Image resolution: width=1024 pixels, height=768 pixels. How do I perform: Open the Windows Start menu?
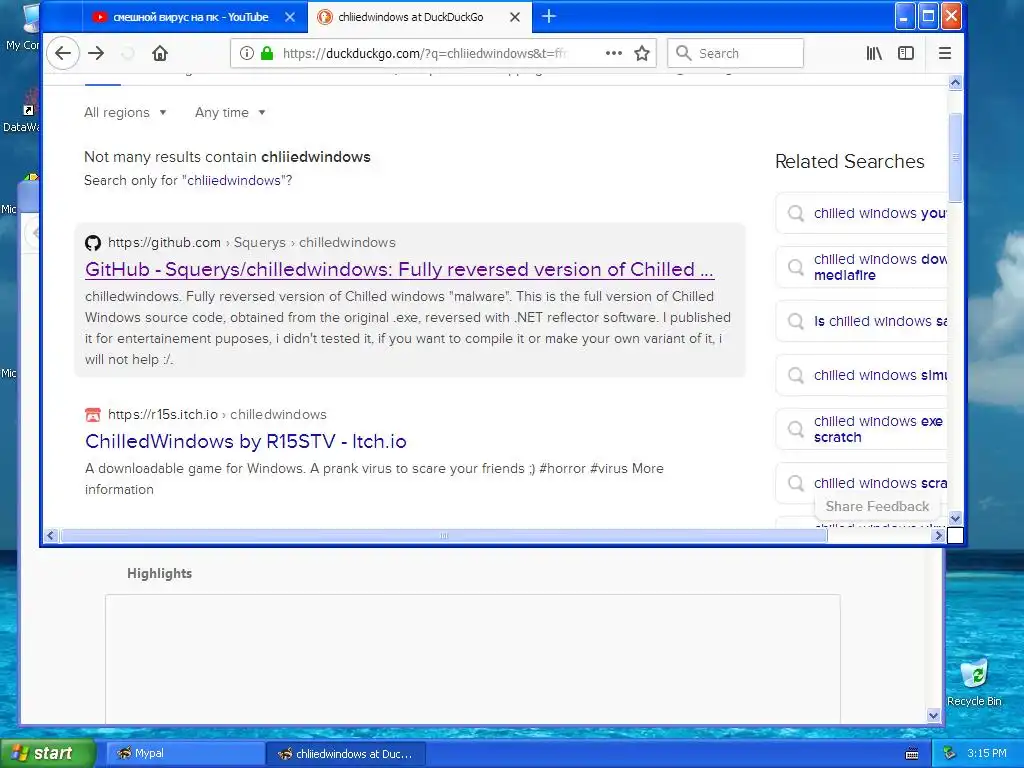pyautogui.click(x=46, y=753)
